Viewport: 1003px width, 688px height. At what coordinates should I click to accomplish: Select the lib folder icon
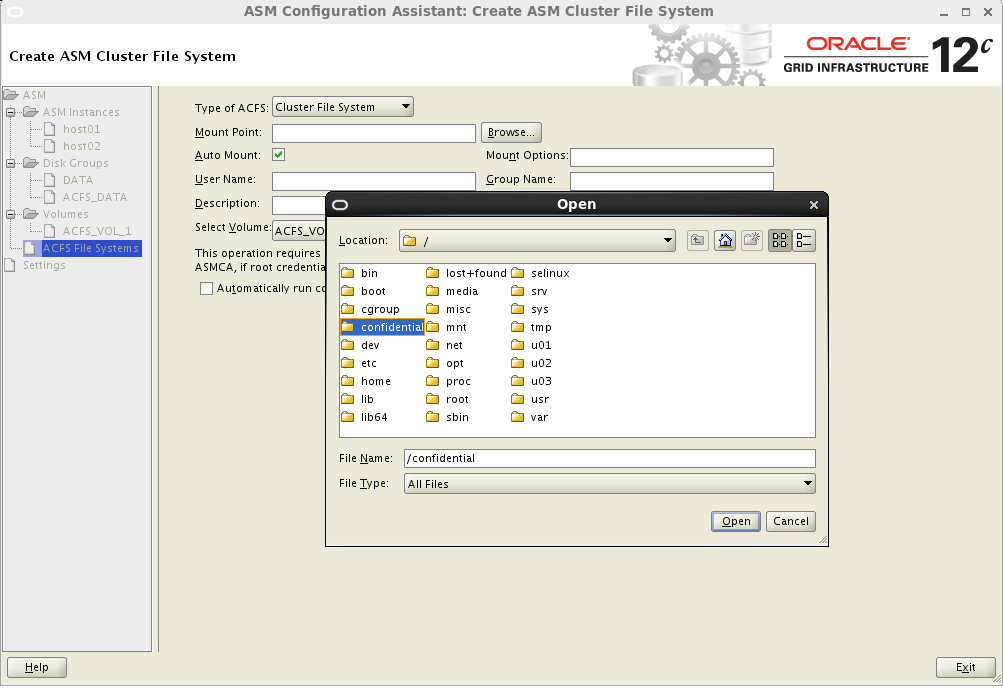point(348,399)
